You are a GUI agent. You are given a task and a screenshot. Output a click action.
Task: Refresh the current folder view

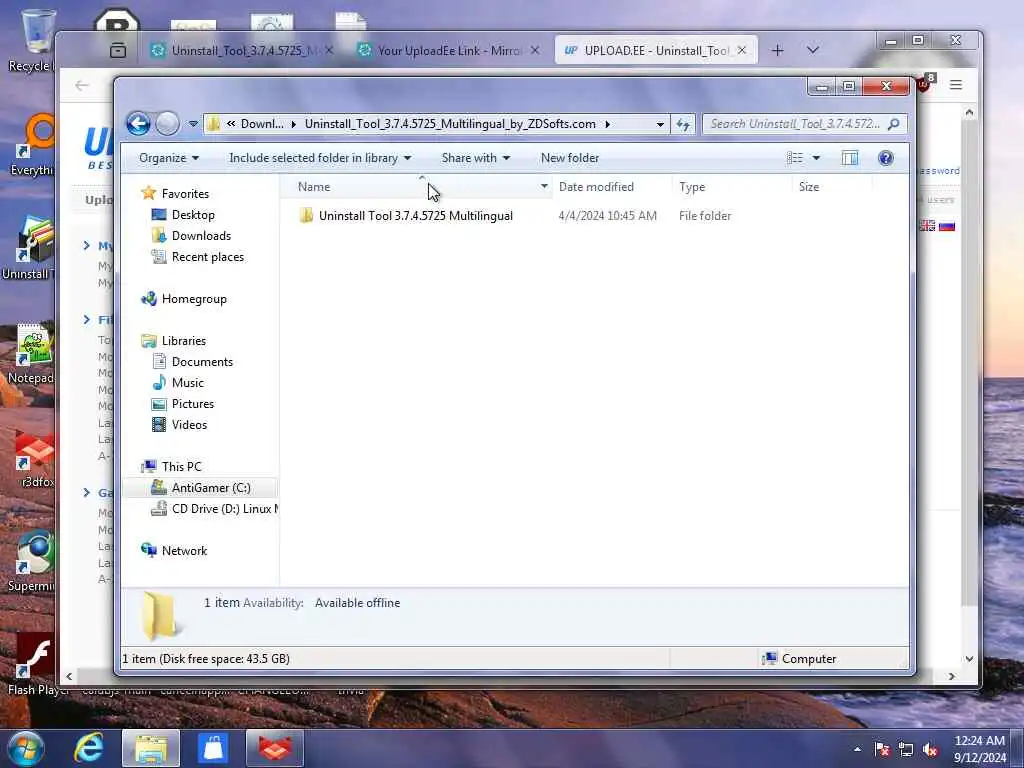pyautogui.click(x=683, y=124)
